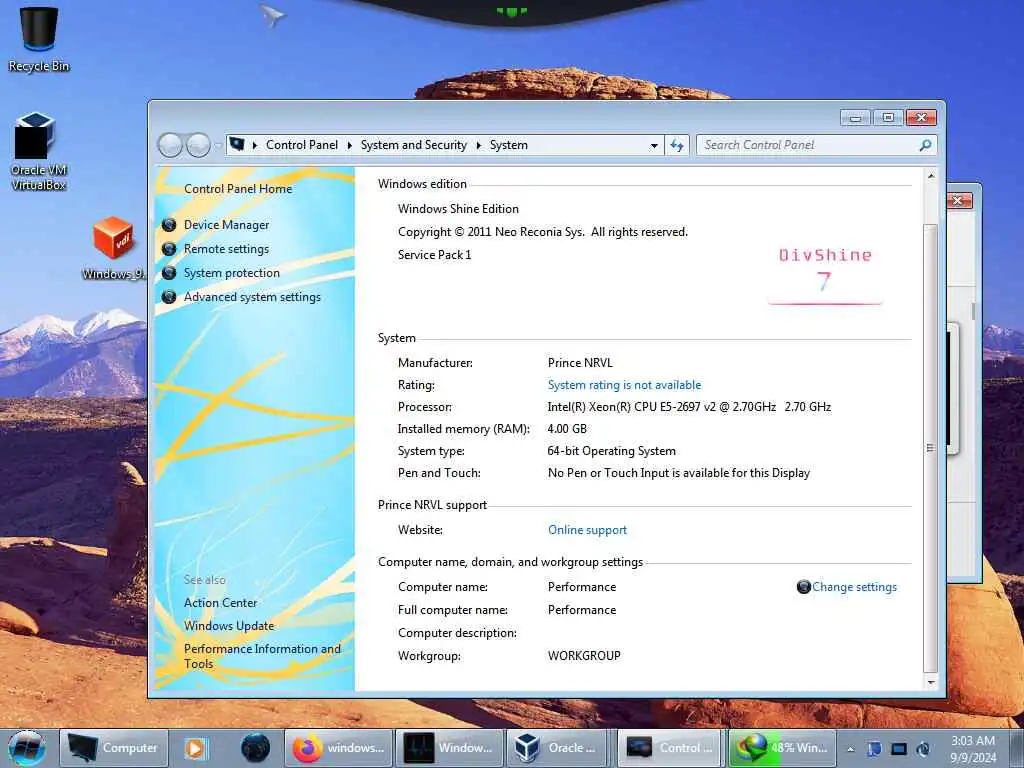Open the address bar history dropdown
The image size is (1024, 768).
coord(654,146)
